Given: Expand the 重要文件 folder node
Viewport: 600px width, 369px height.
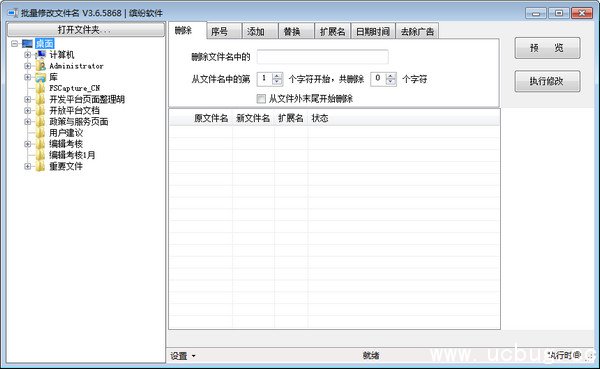Looking at the screenshot, I should [x=28, y=166].
